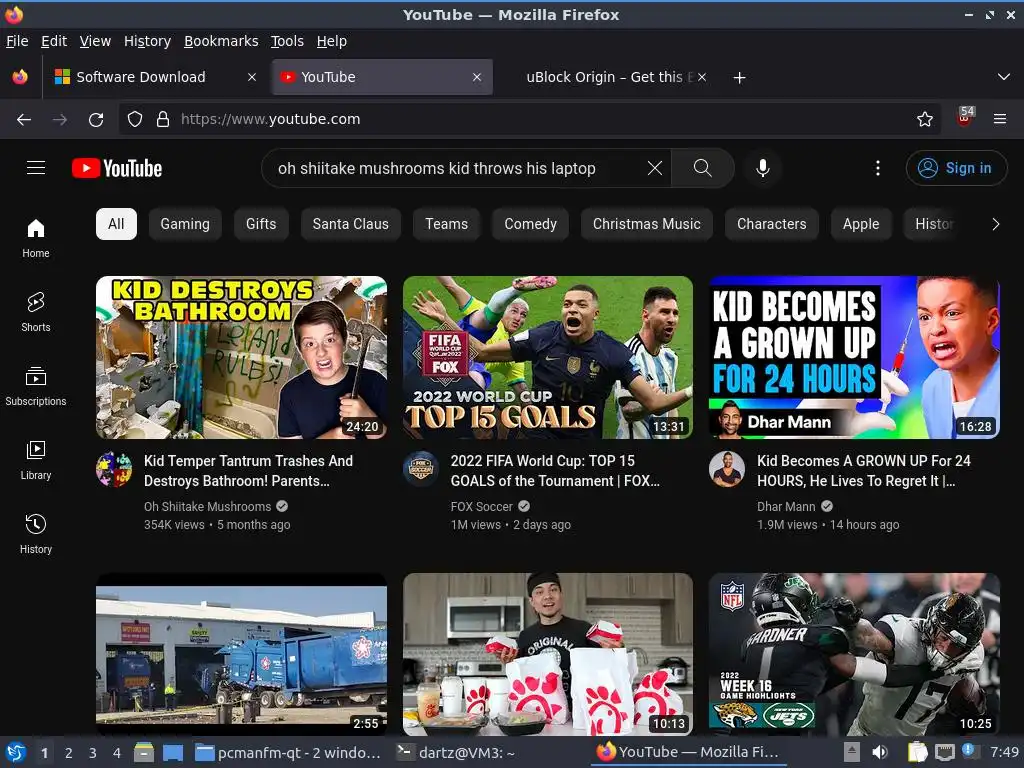Clear the search query with X icon
The image size is (1024, 768).
(x=654, y=168)
